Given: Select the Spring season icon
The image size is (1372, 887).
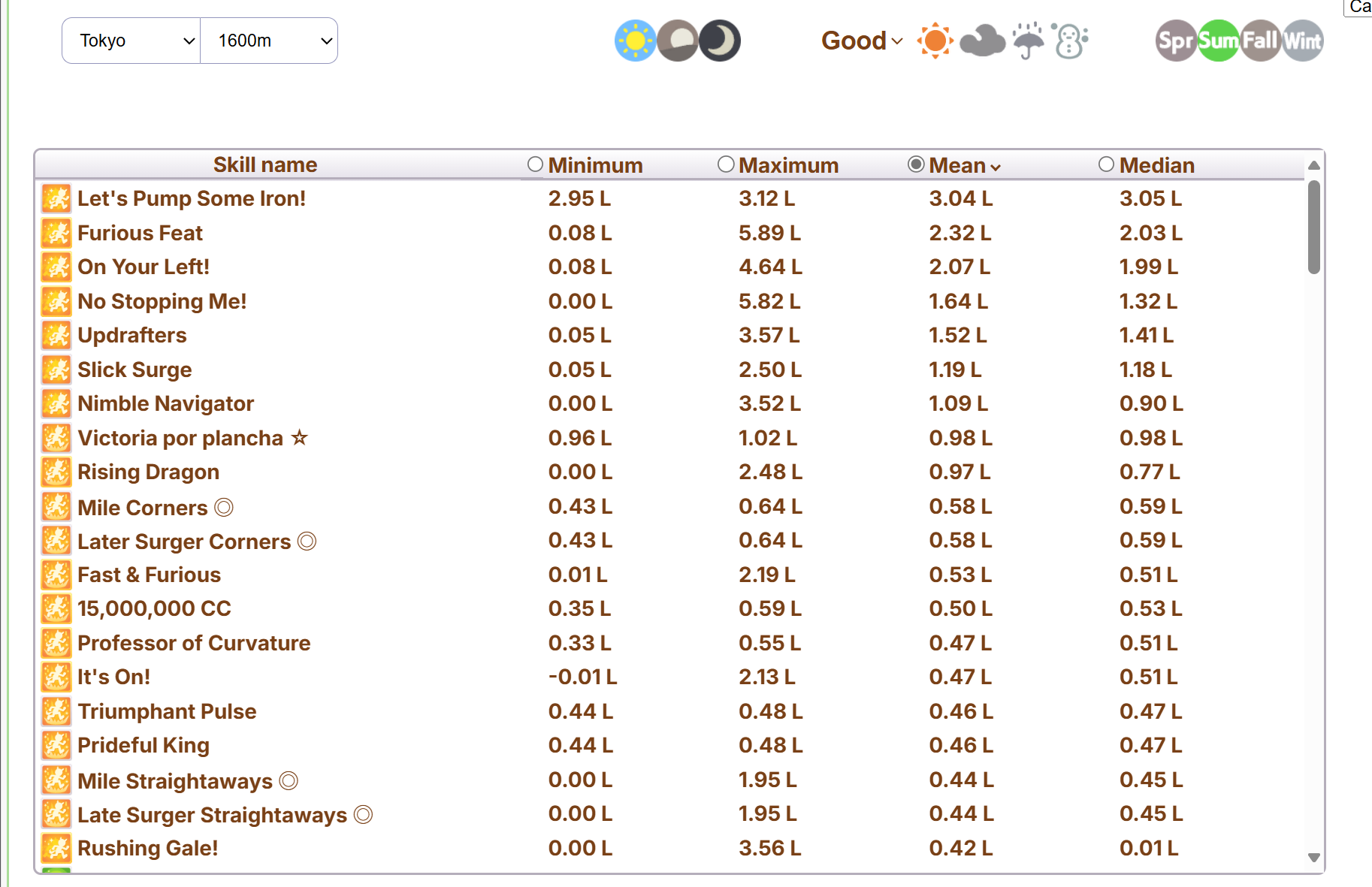Looking at the screenshot, I should (x=1177, y=41).
